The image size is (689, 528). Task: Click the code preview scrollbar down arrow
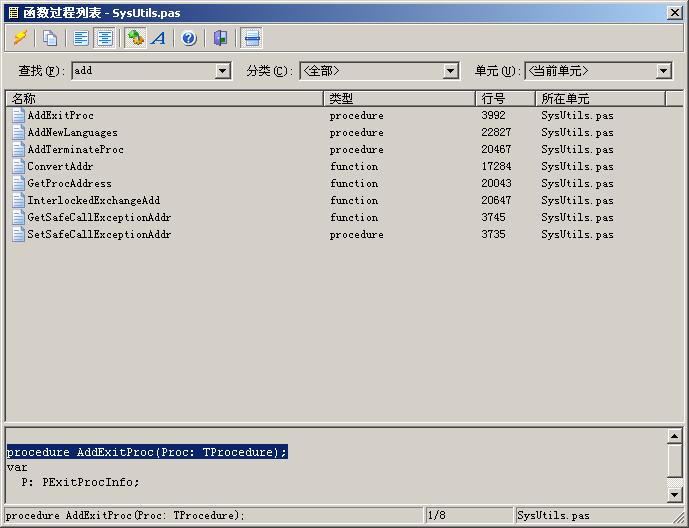(676, 495)
